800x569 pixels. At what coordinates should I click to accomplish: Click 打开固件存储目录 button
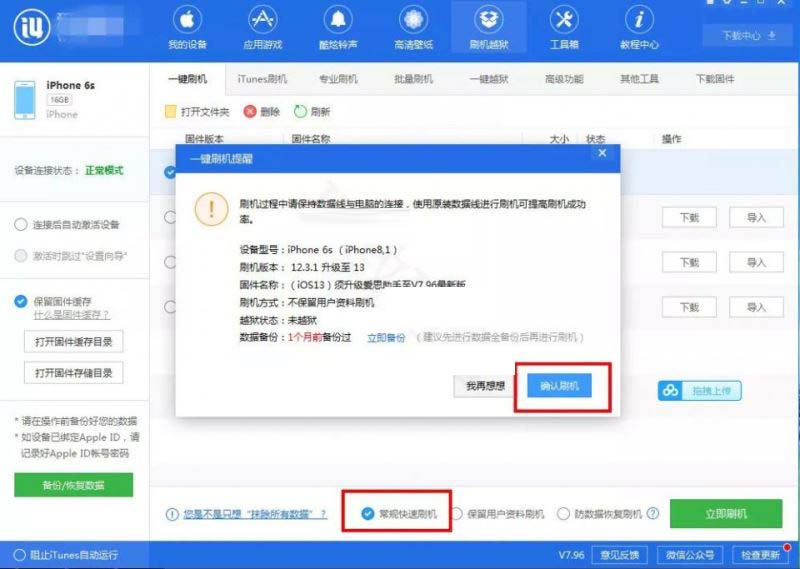tap(73, 373)
